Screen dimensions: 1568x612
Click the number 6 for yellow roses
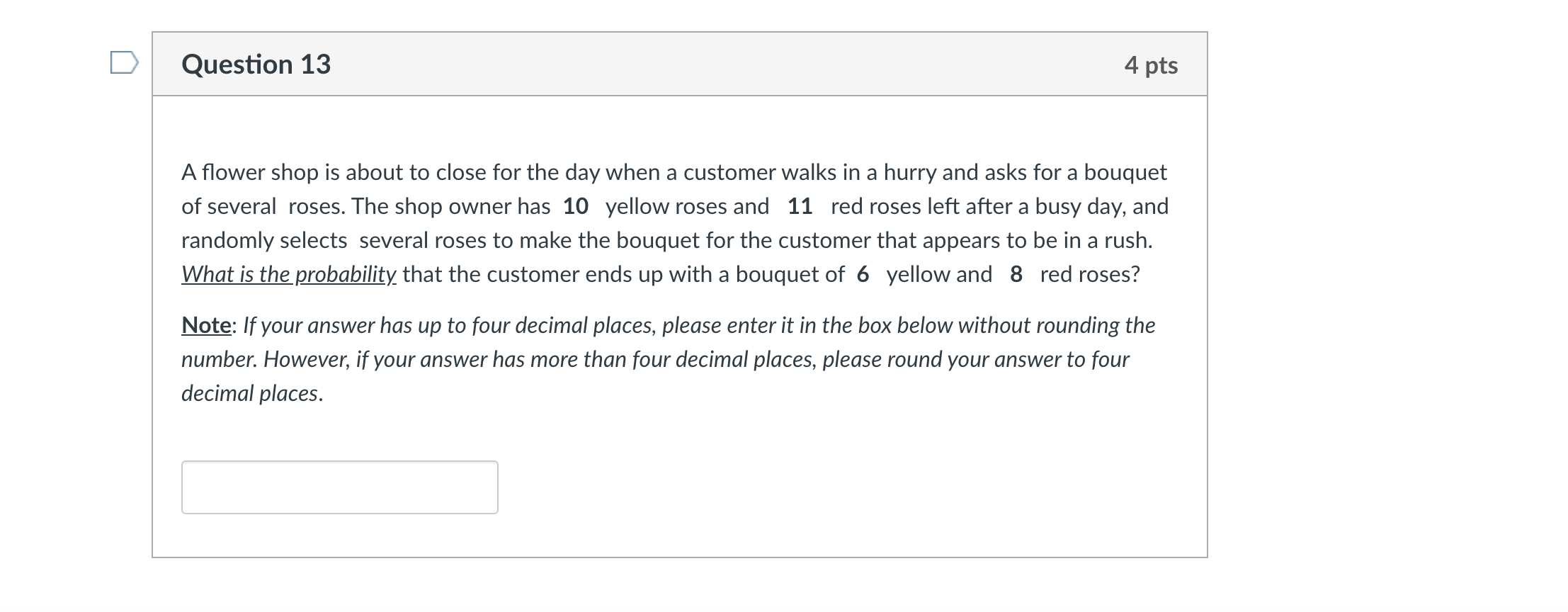click(862, 275)
